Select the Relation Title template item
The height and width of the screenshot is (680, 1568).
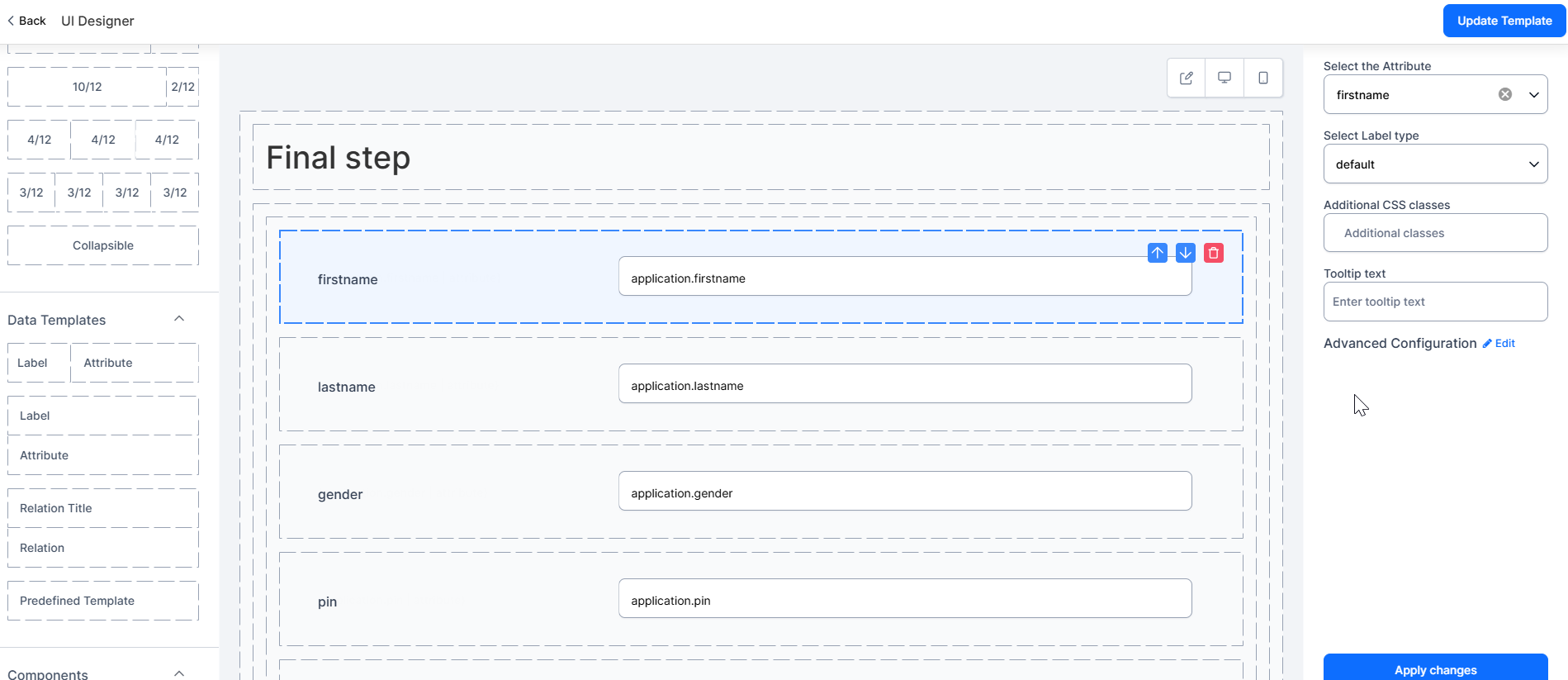point(103,508)
